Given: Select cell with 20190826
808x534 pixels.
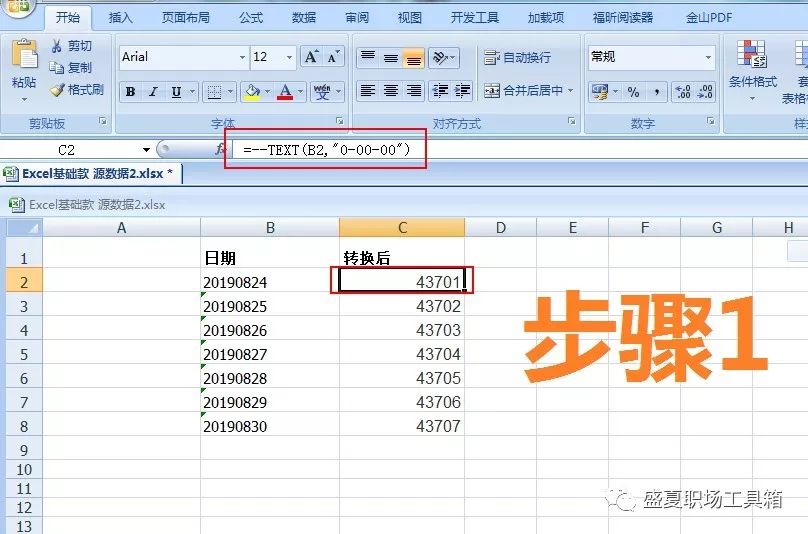Looking at the screenshot, I should pos(270,330).
